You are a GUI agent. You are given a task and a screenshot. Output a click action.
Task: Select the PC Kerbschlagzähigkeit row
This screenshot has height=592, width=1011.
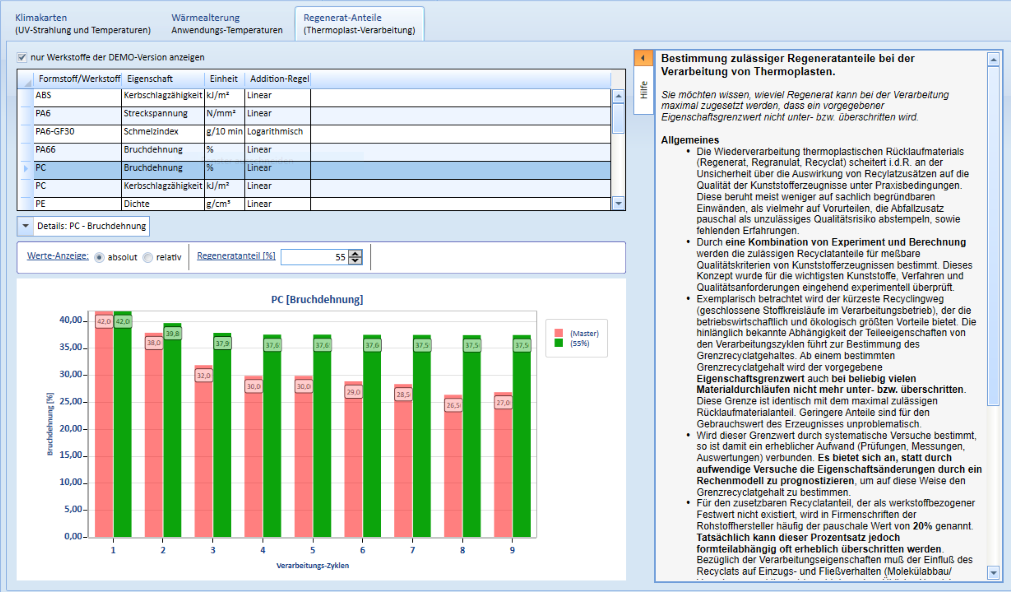coord(315,186)
